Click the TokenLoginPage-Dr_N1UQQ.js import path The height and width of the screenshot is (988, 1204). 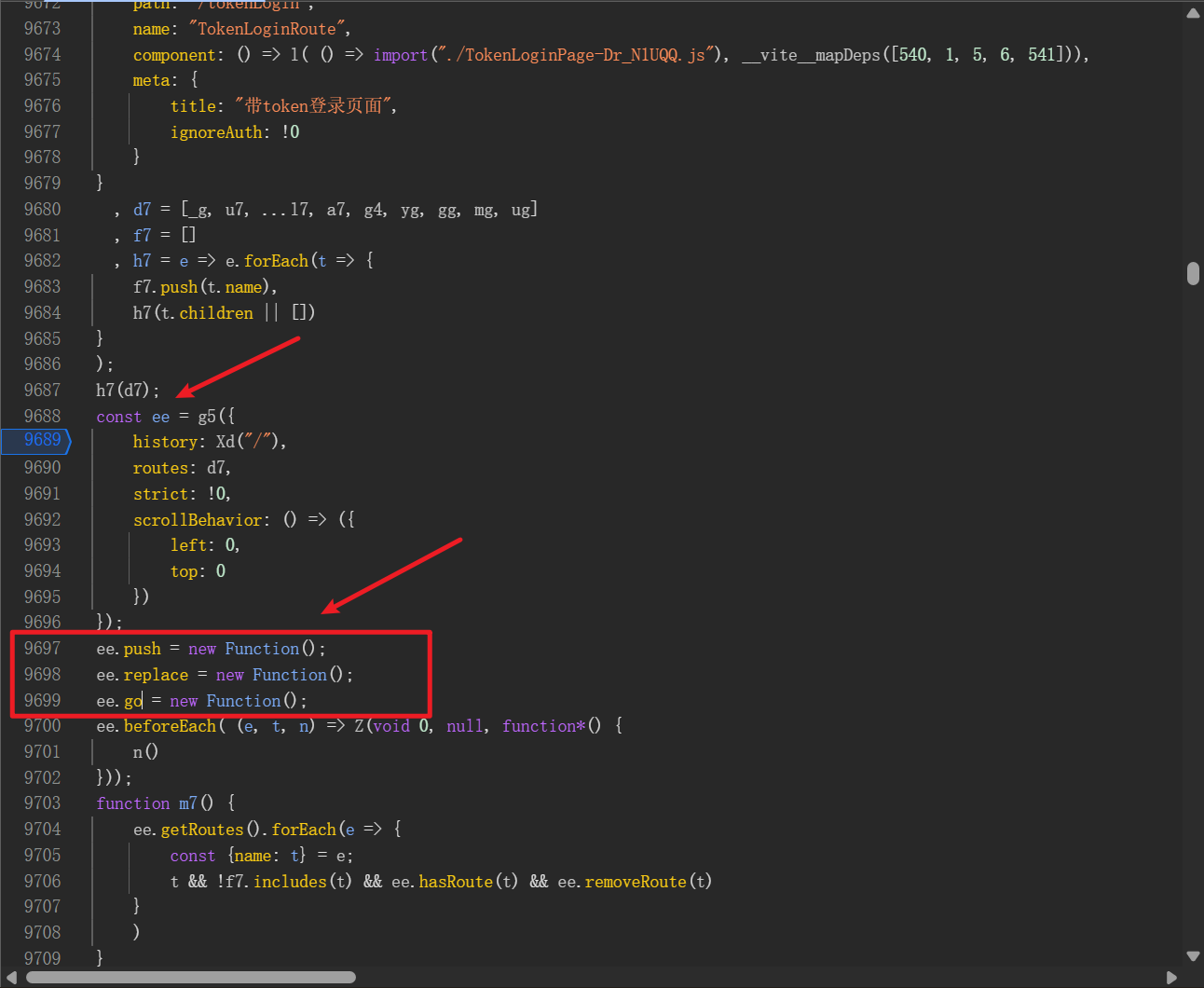point(578,55)
